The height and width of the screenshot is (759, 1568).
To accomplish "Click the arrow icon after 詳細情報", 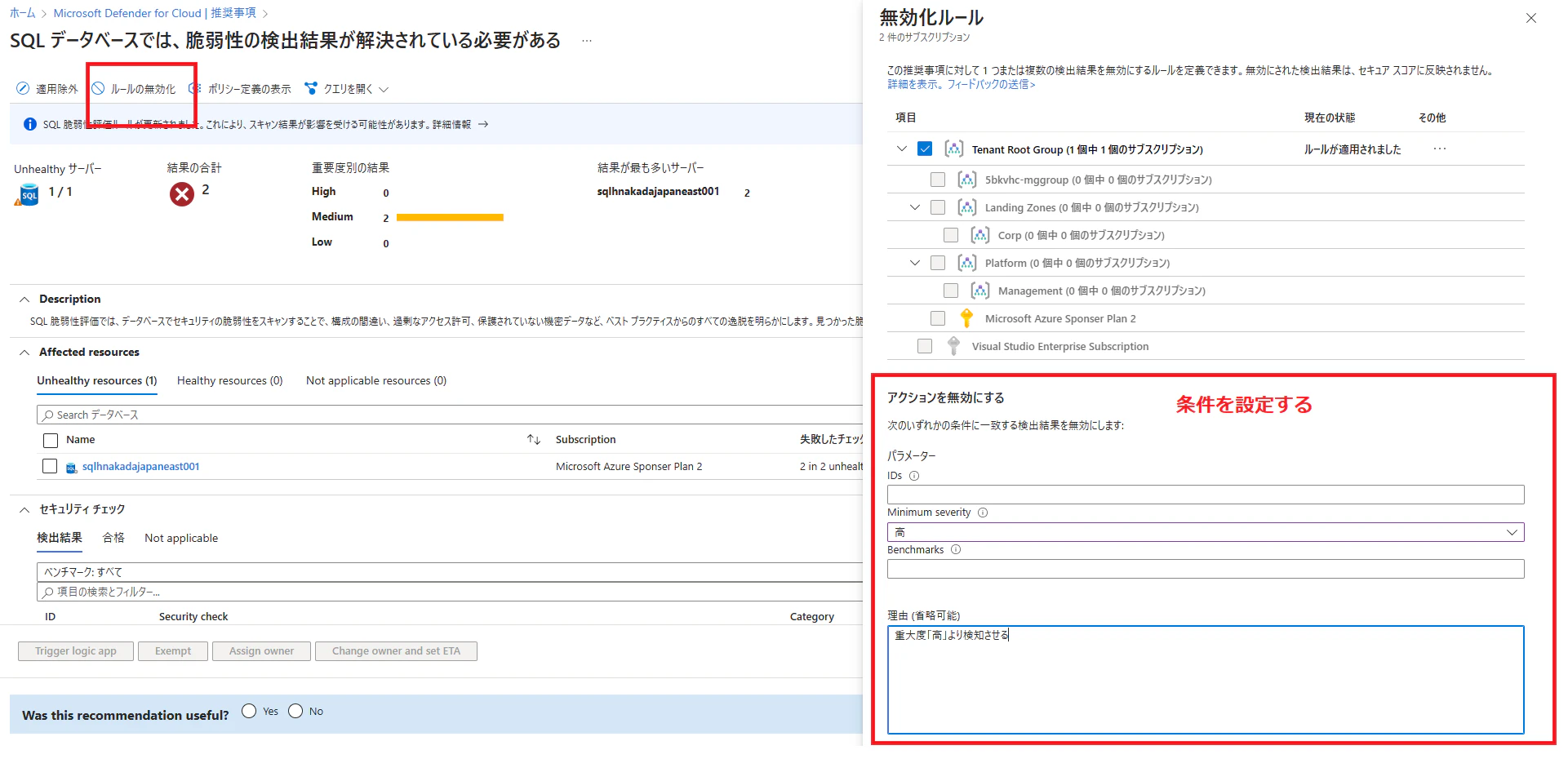I will (x=483, y=124).
